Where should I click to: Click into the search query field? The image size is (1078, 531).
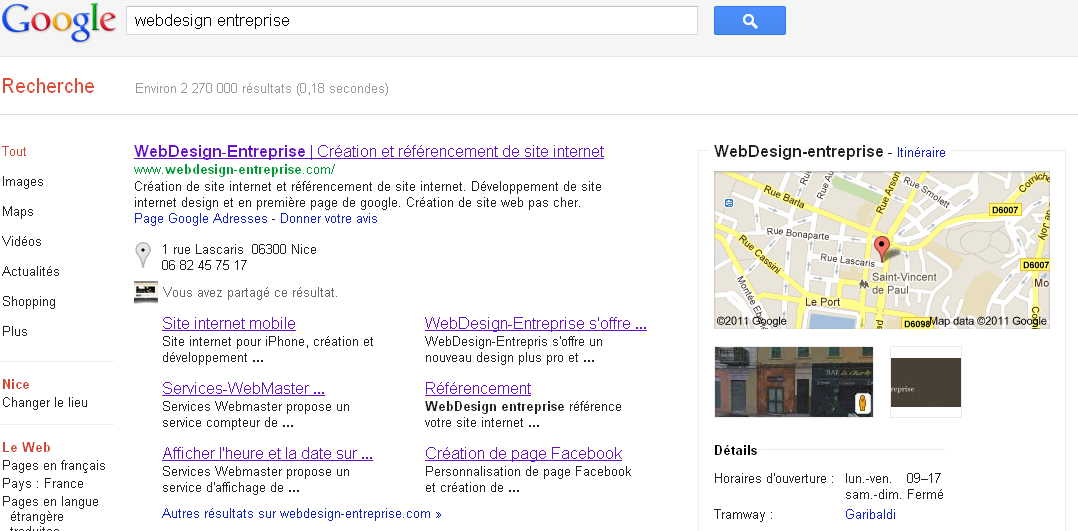[x=412, y=21]
